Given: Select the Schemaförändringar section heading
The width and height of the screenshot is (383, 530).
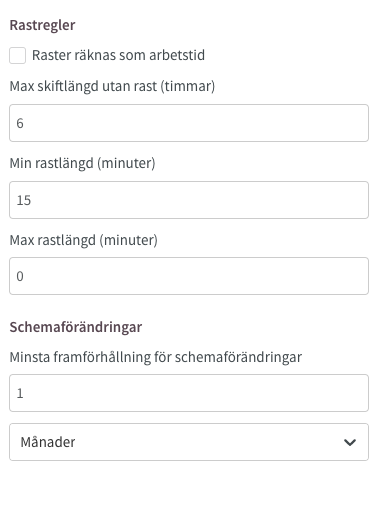Looking at the screenshot, I should (x=76, y=327).
